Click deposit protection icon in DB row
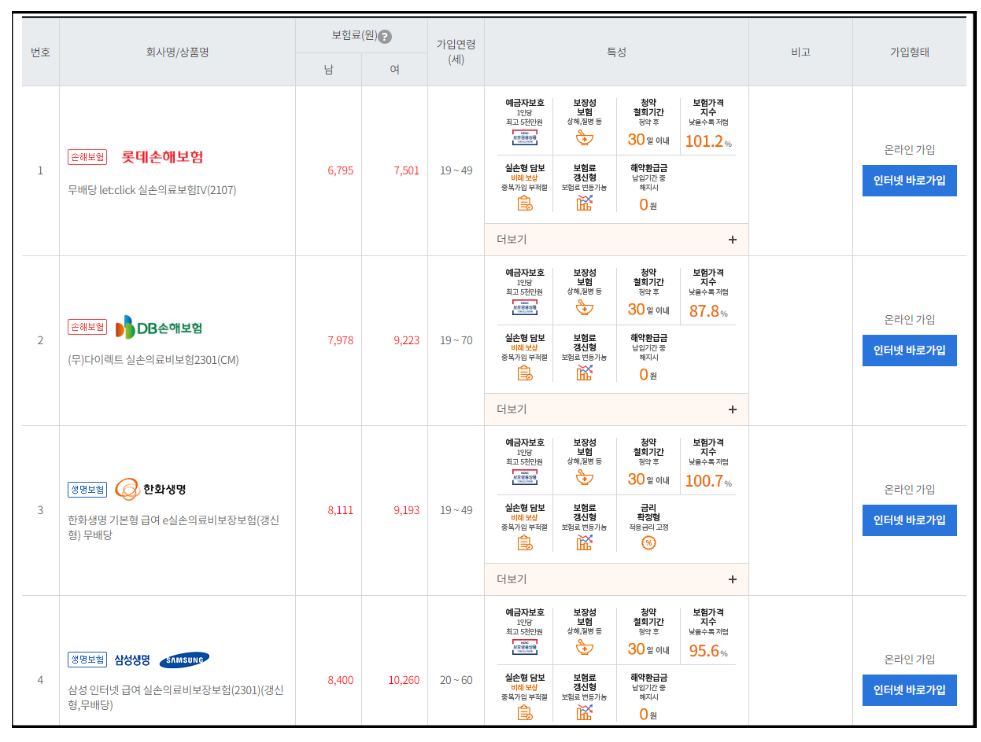Image resolution: width=981 pixels, height=742 pixels. tap(524, 307)
